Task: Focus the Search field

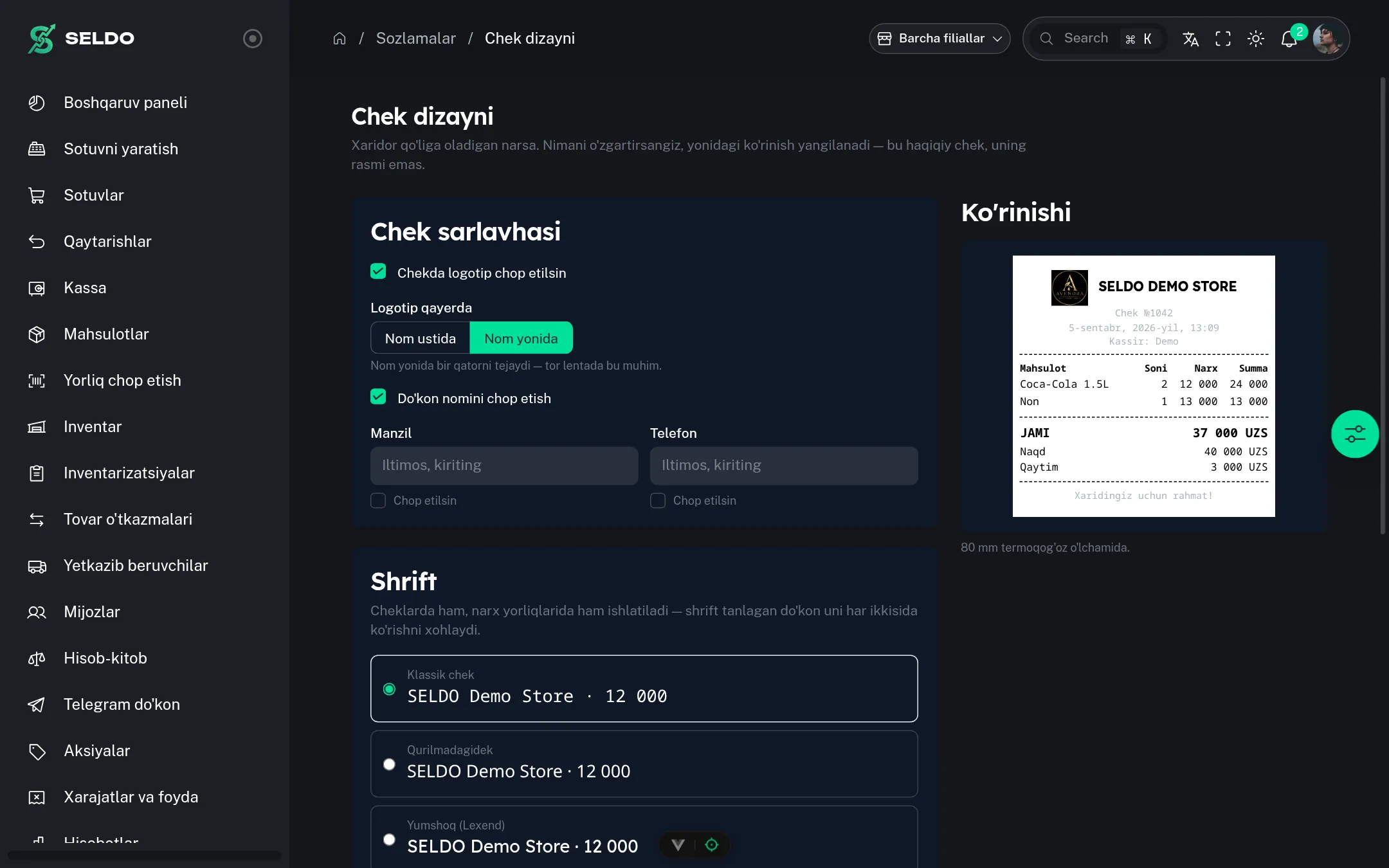Action: coord(1100,39)
